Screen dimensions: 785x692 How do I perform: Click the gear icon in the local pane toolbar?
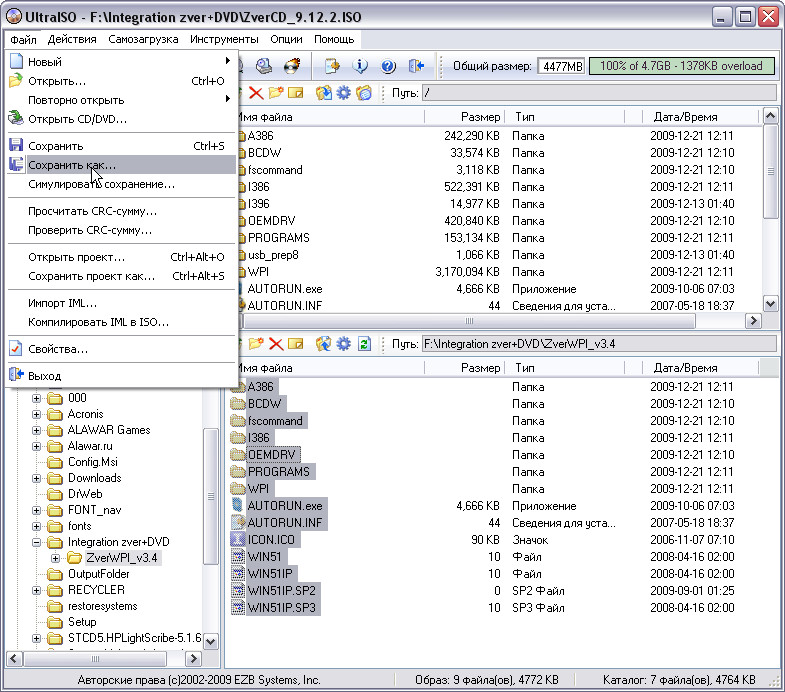(343, 343)
